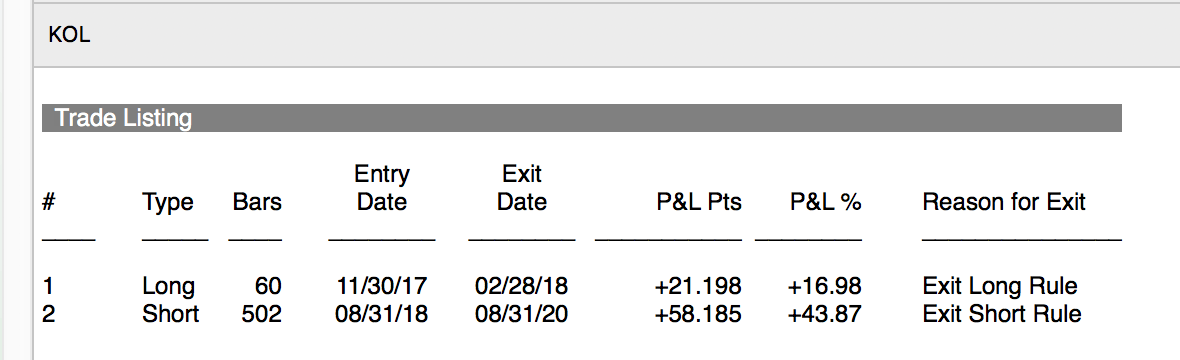Click the +58.185 P&L points value

(698, 313)
